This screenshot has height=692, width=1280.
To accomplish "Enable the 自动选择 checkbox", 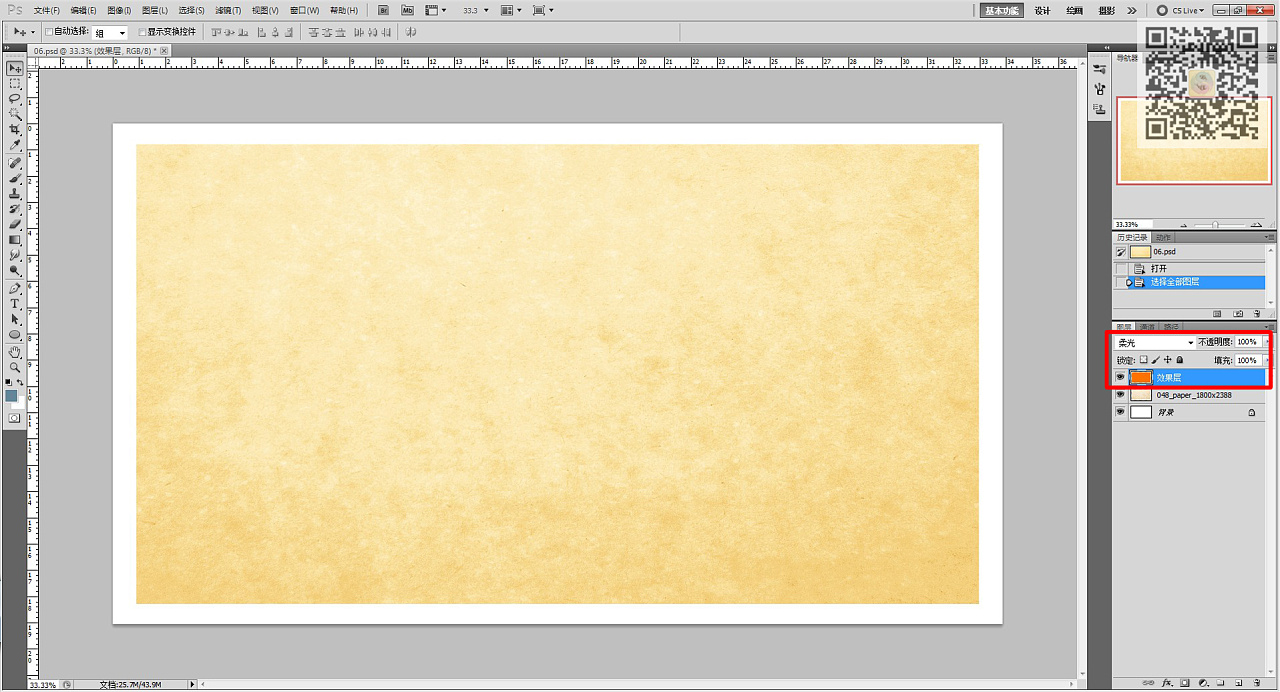I will coord(49,32).
